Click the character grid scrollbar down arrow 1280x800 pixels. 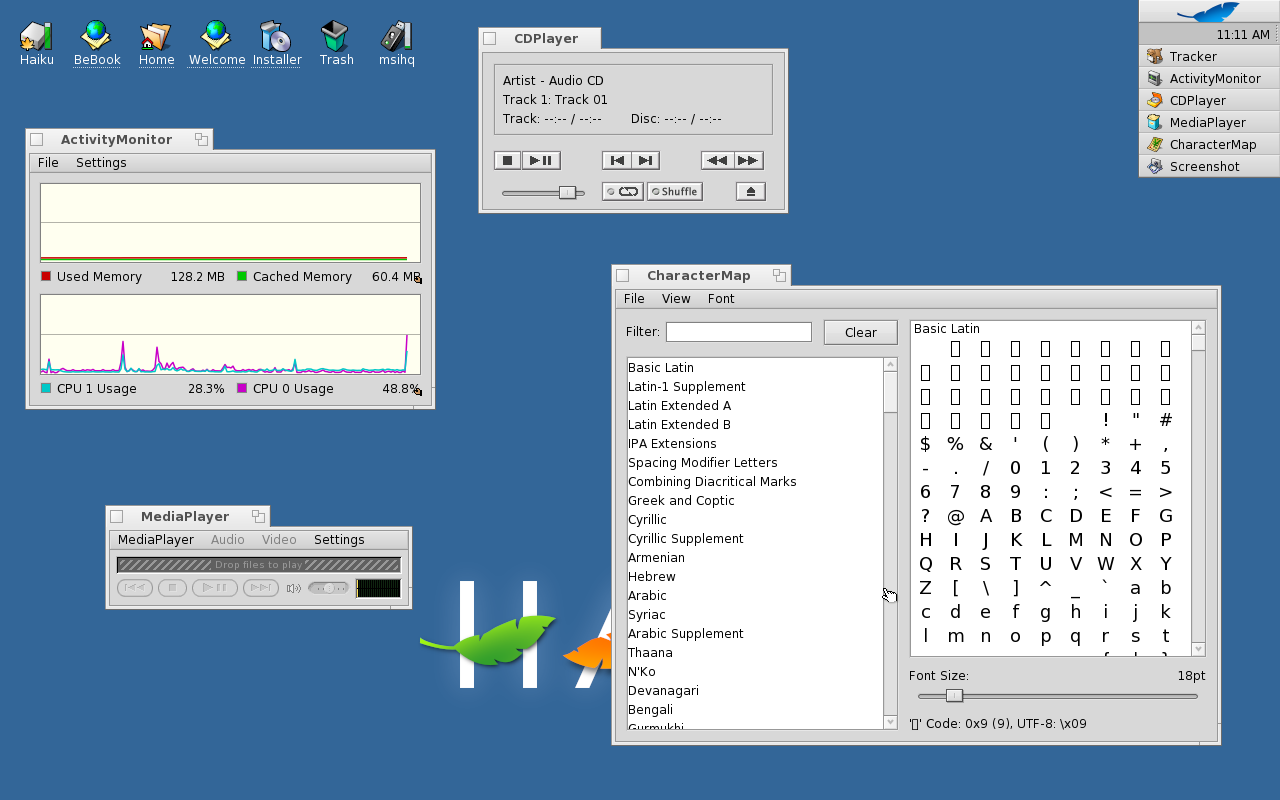[x=1198, y=649]
